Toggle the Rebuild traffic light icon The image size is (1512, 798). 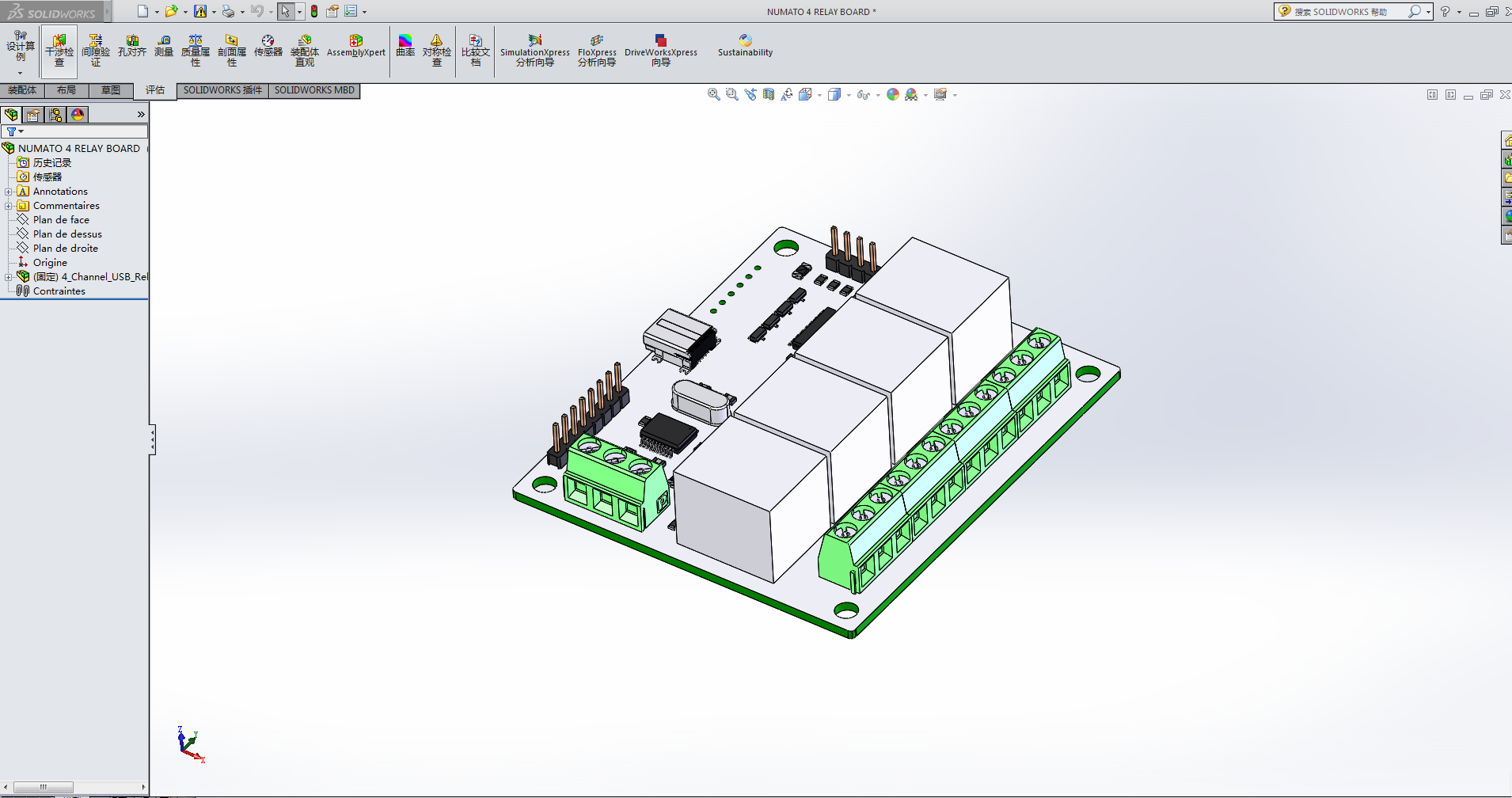314,11
